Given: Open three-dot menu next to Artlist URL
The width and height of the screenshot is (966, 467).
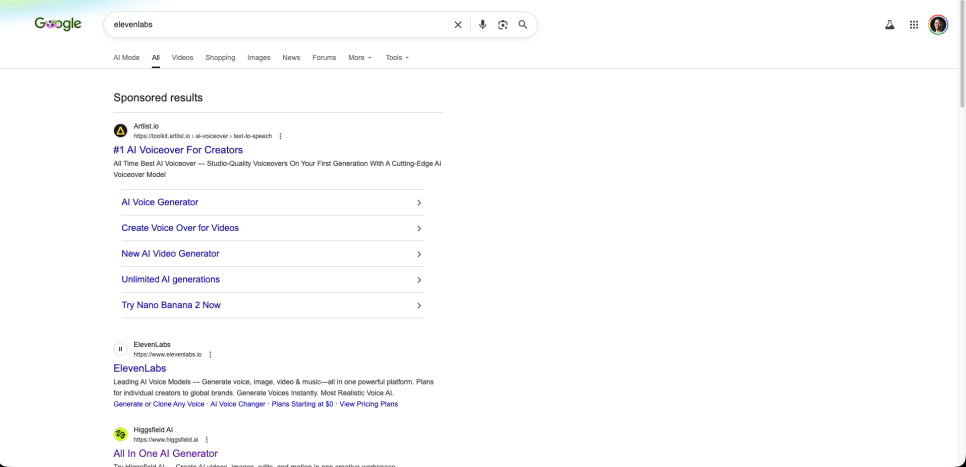Looking at the screenshot, I should click(280, 136).
